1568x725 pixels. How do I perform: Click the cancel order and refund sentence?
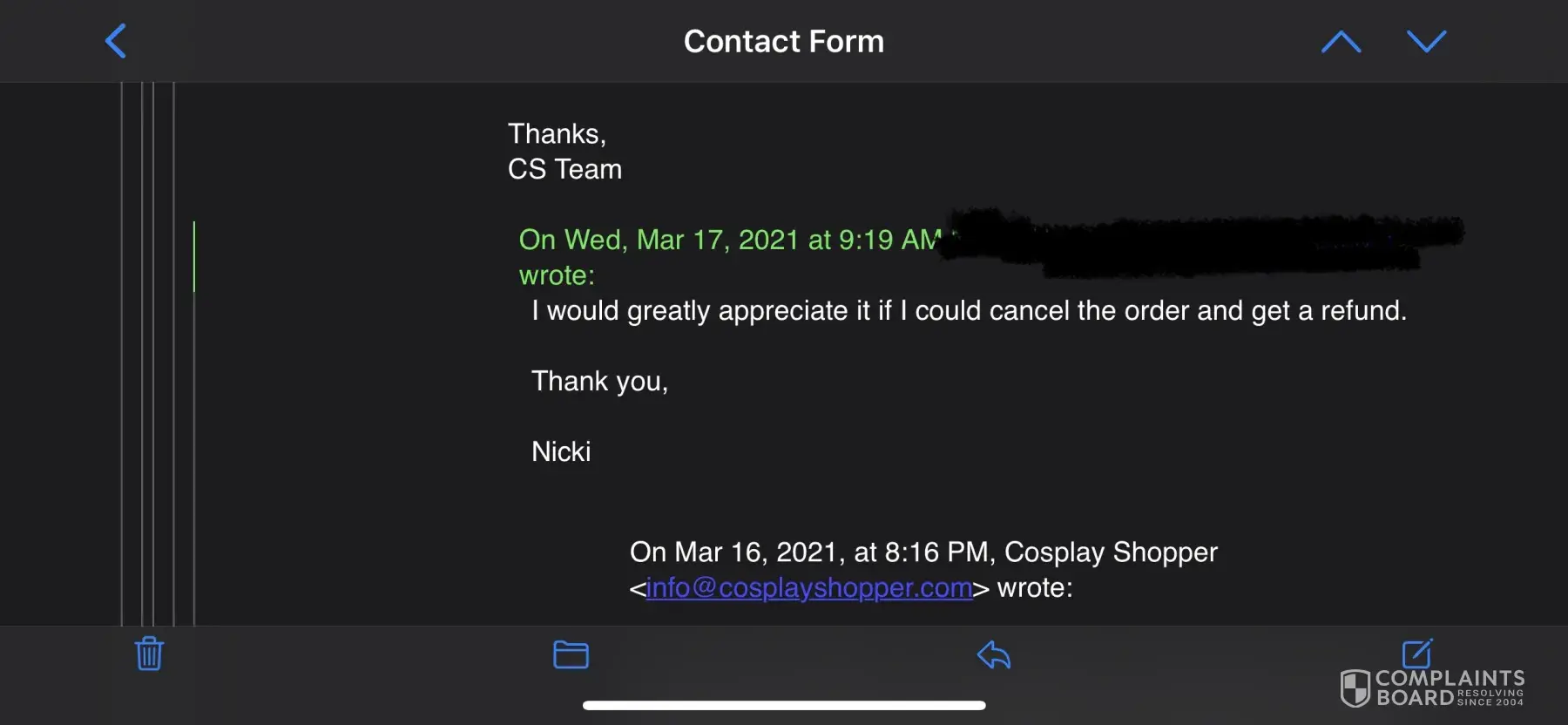[x=969, y=311]
